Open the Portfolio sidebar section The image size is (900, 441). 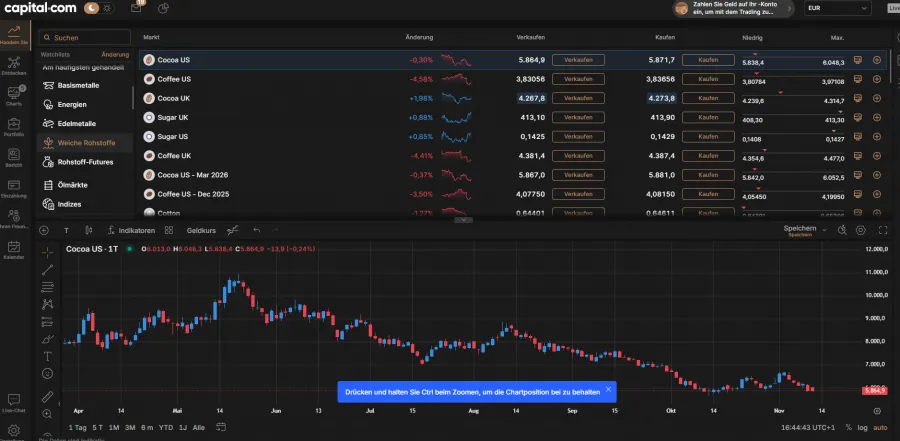14,127
